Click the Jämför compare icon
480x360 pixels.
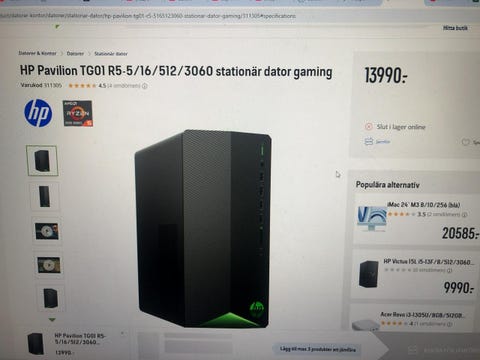click(x=368, y=142)
